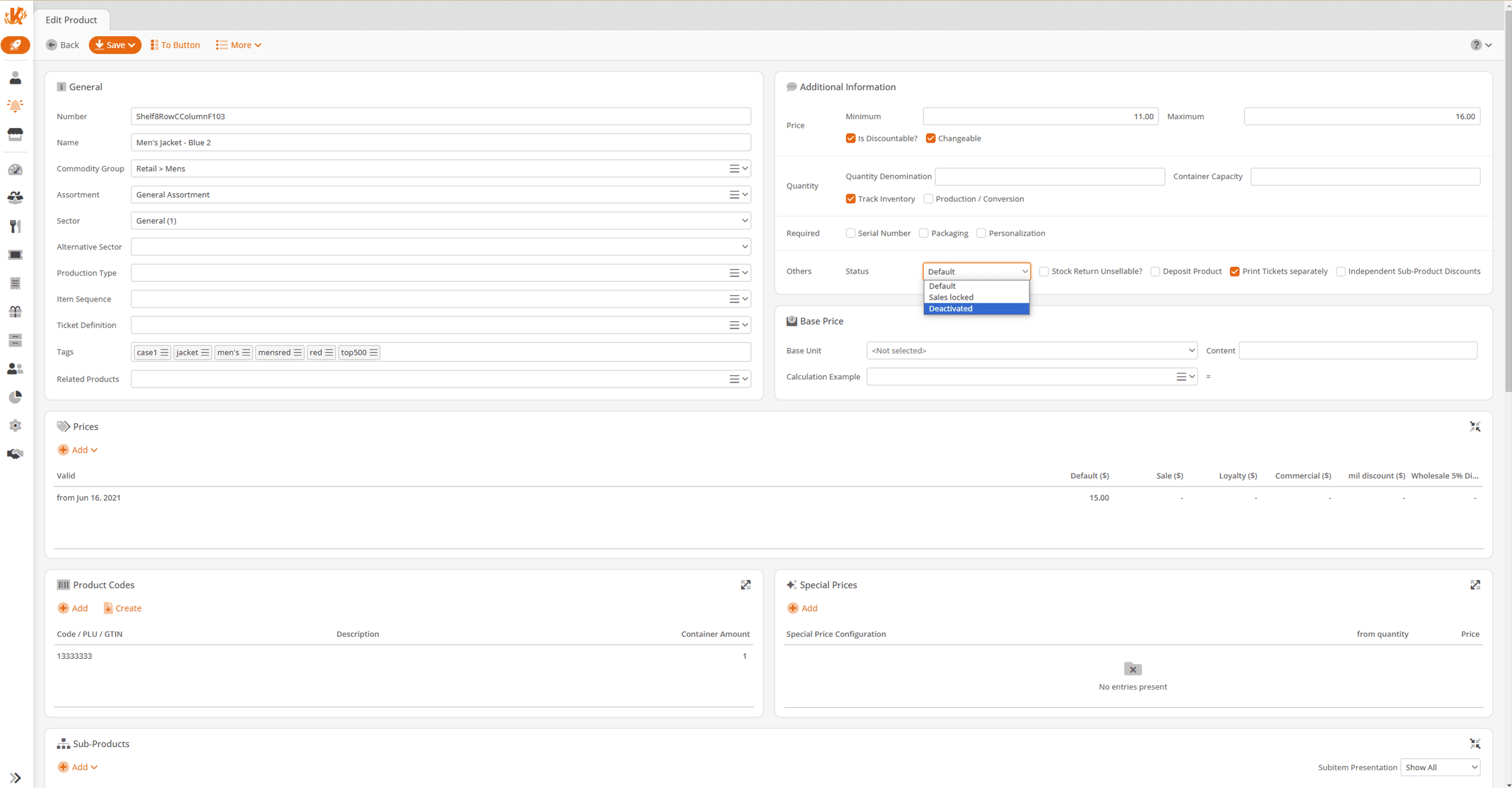Check Stock Return Unsellable checkbox
The width and height of the screenshot is (1512, 788).
(1044, 271)
